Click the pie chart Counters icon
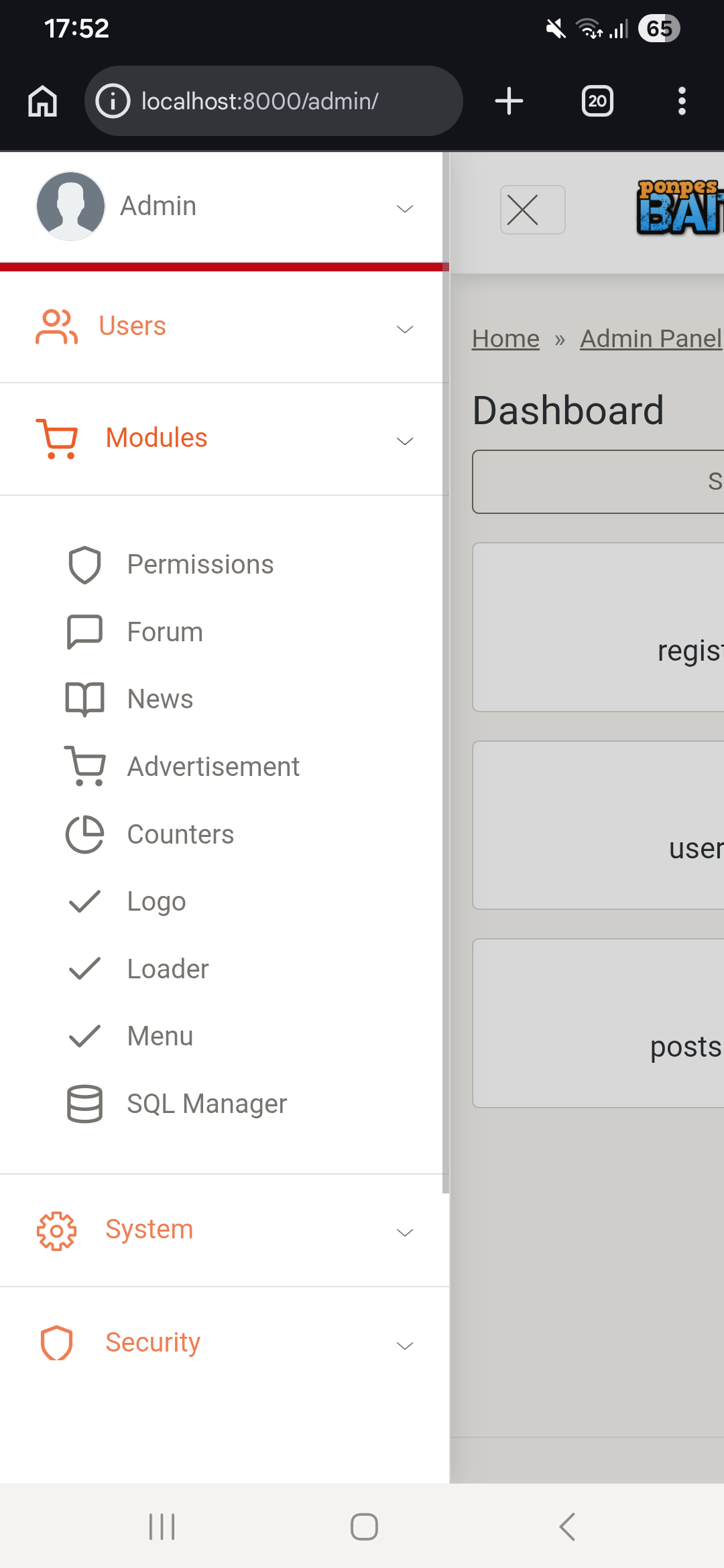This screenshot has height=1568, width=724. point(84,834)
